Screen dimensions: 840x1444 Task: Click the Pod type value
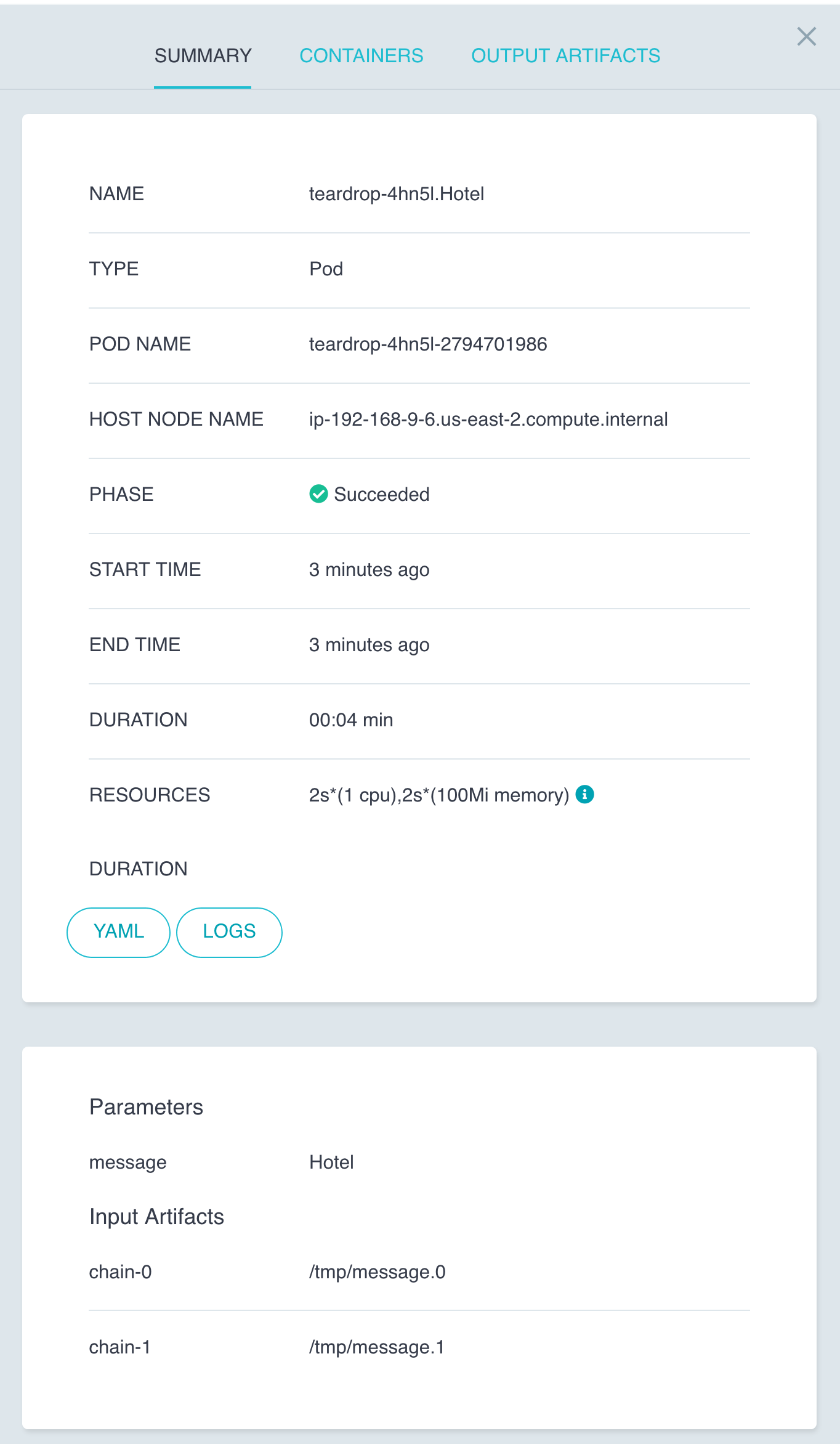pyautogui.click(x=326, y=269)
